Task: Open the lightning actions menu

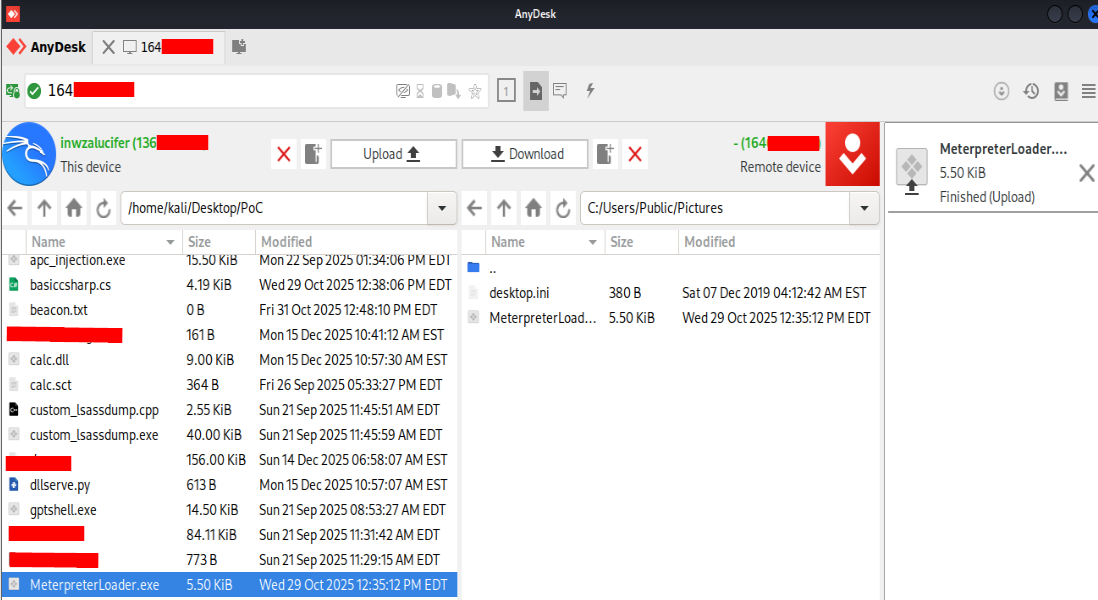Action: coord(590,90)
